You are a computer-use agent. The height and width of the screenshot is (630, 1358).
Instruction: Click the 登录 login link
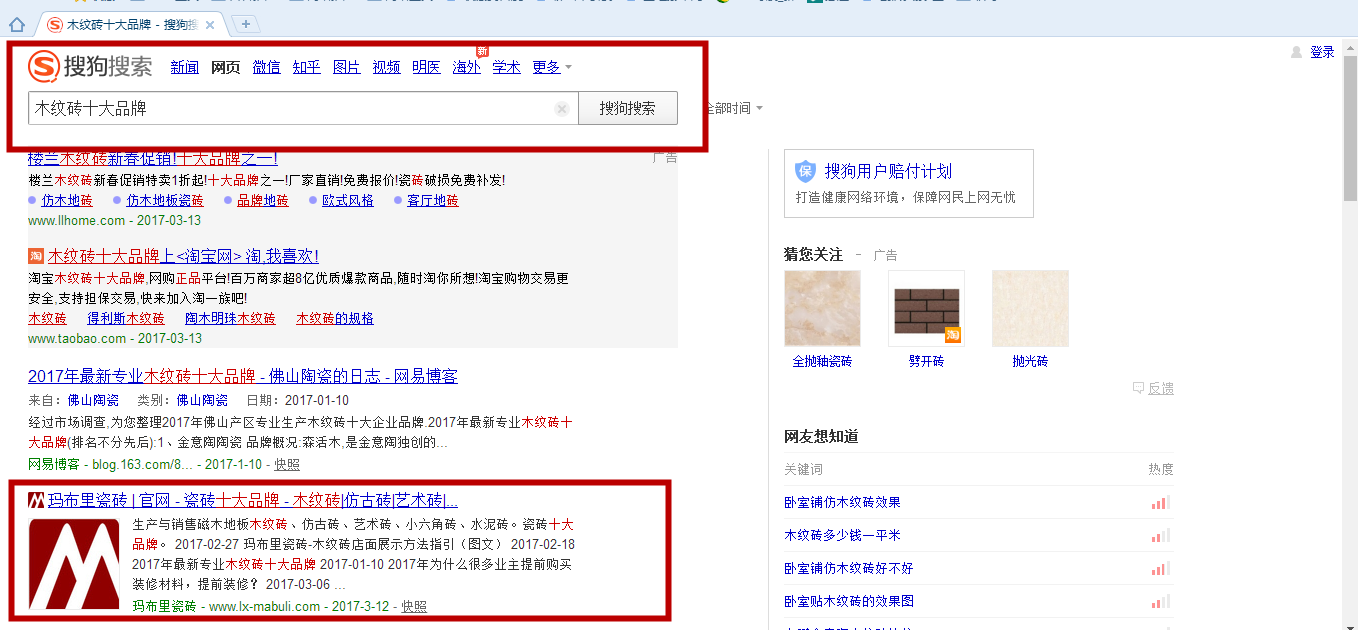pyautogui.click(x=1322, y=52)
